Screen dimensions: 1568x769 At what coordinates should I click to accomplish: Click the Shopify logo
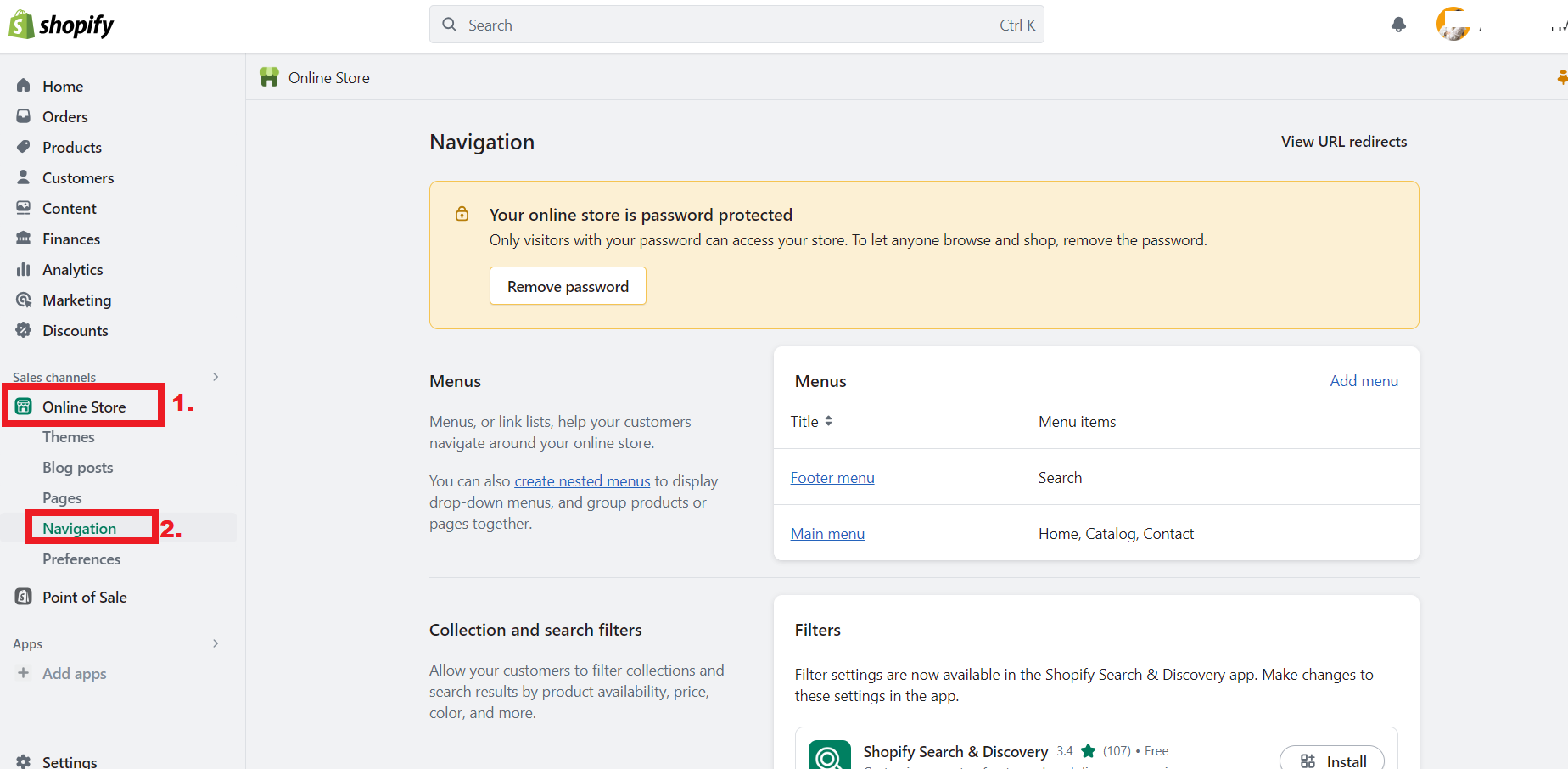click(x=61, y=25)
